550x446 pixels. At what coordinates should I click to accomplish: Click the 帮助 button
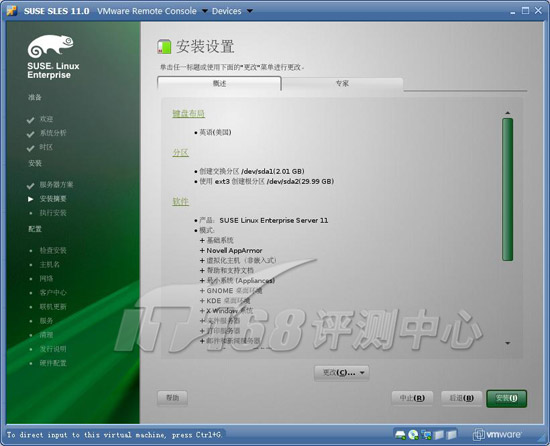172,398
